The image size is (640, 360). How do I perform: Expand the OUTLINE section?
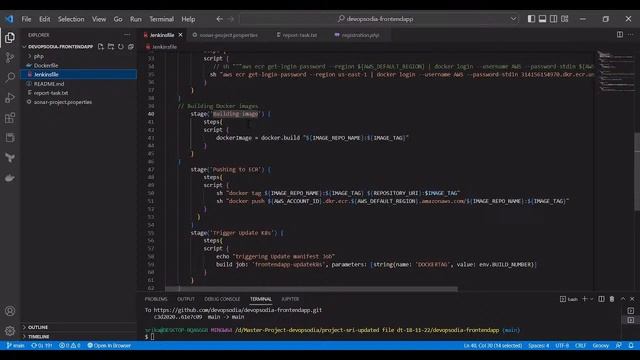tap(38, 327)
